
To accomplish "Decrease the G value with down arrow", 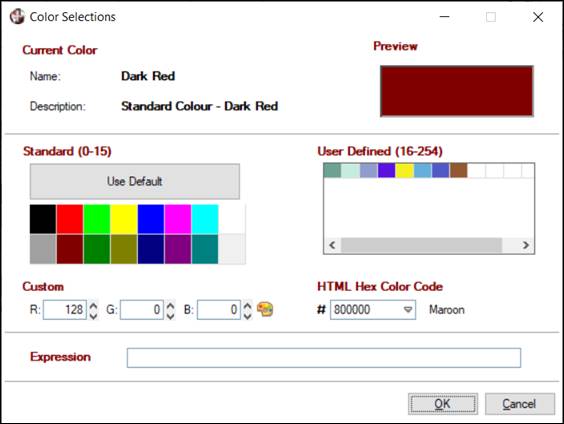I will pos(170,315).
